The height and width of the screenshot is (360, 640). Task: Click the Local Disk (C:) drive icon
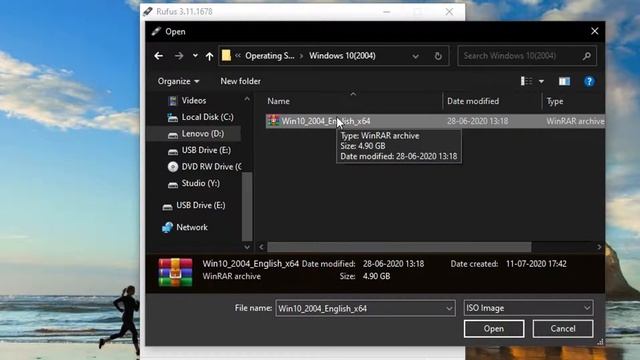(173, 118)
